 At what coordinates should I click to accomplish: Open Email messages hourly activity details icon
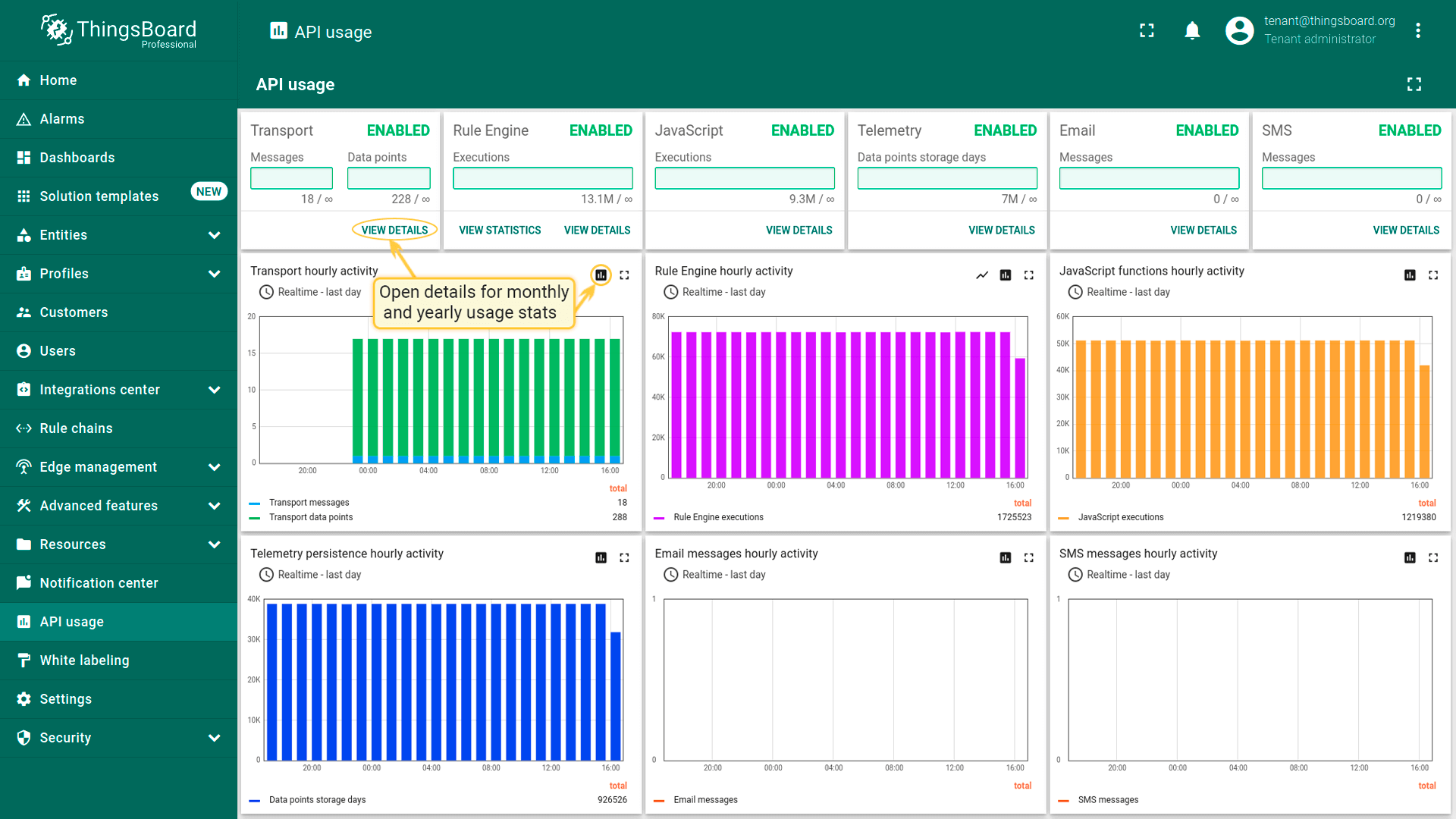point(1006,557)
